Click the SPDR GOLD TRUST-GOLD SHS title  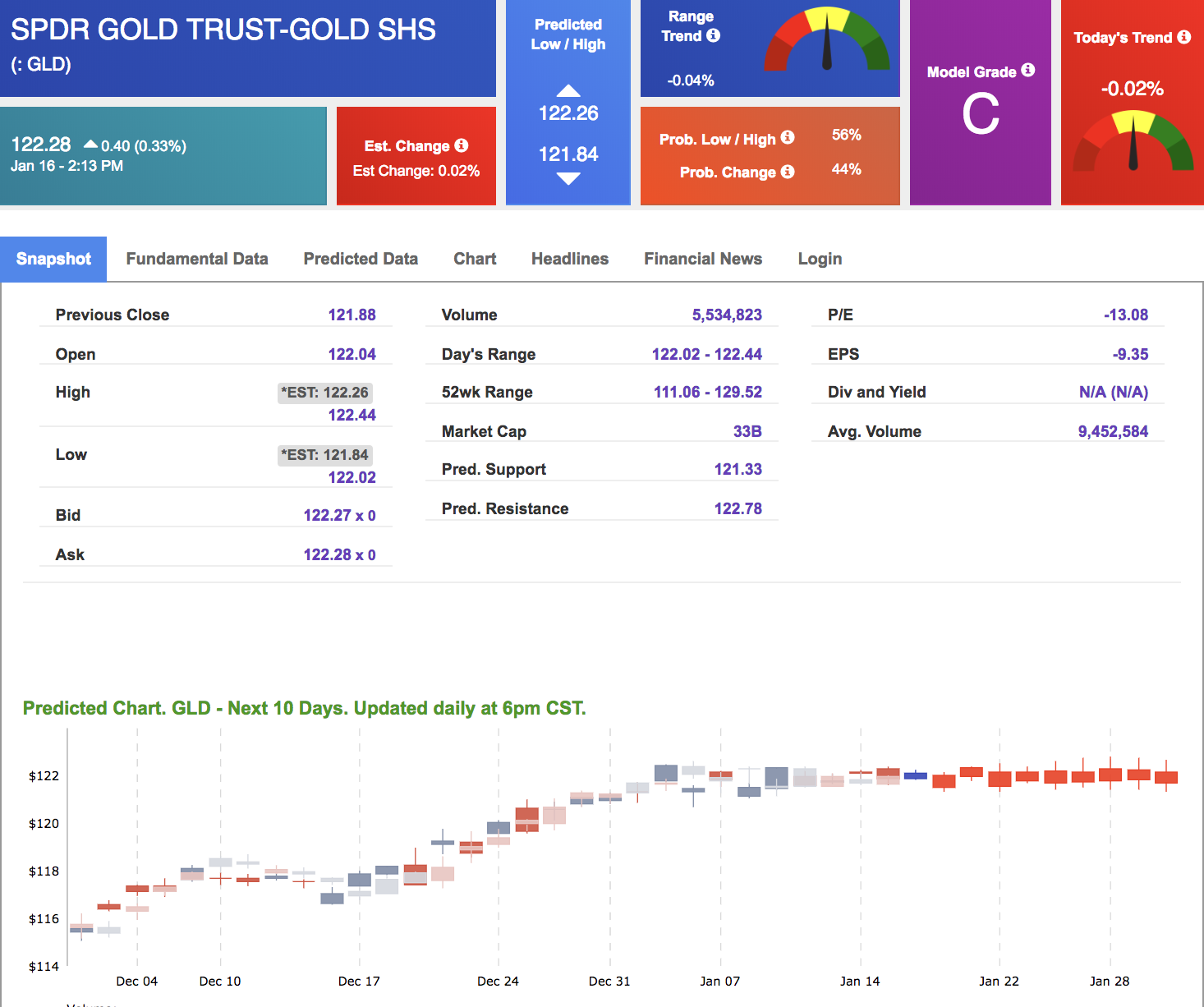click(223, 30)
